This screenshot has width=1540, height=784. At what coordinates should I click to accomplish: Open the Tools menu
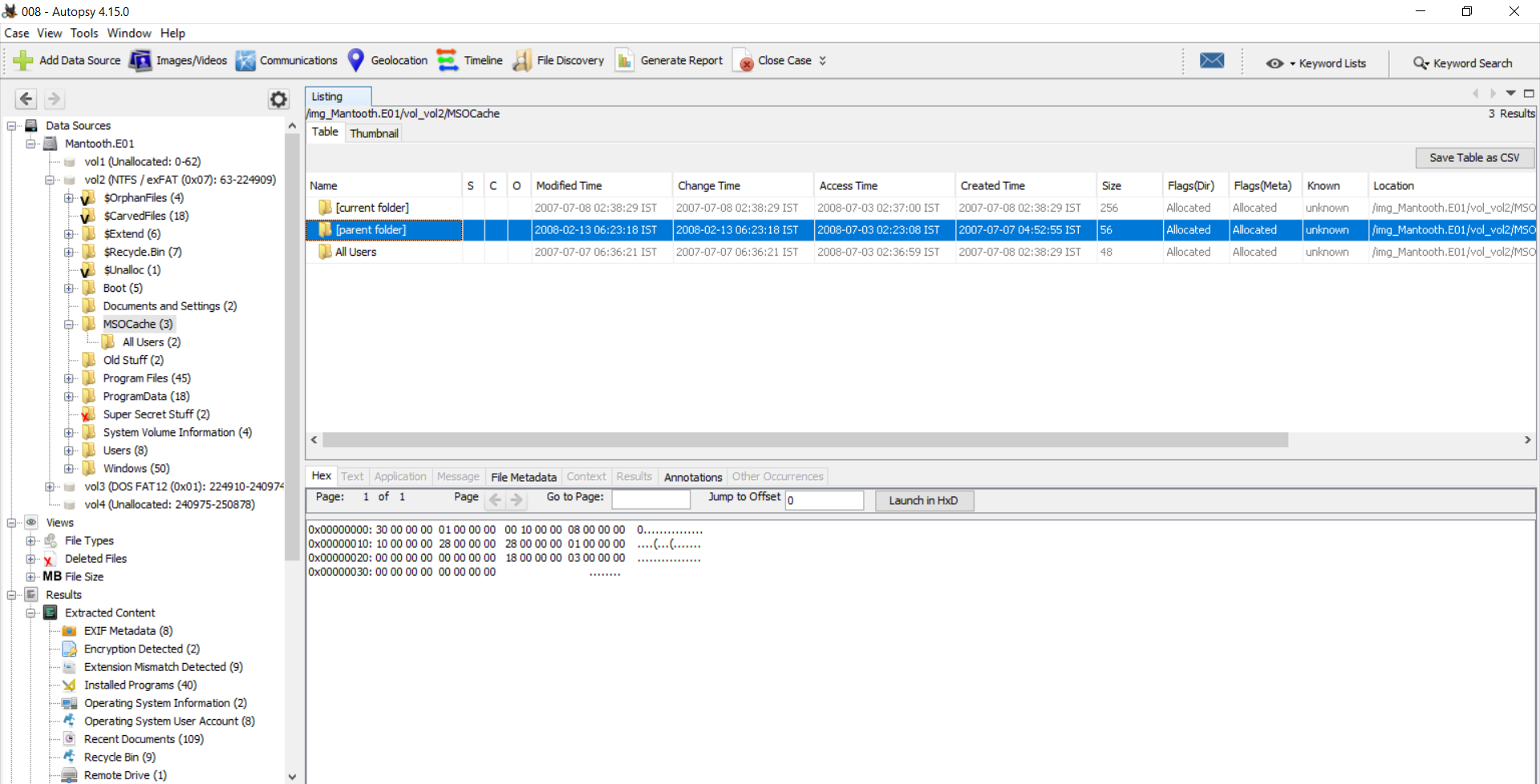coord(84,33)
